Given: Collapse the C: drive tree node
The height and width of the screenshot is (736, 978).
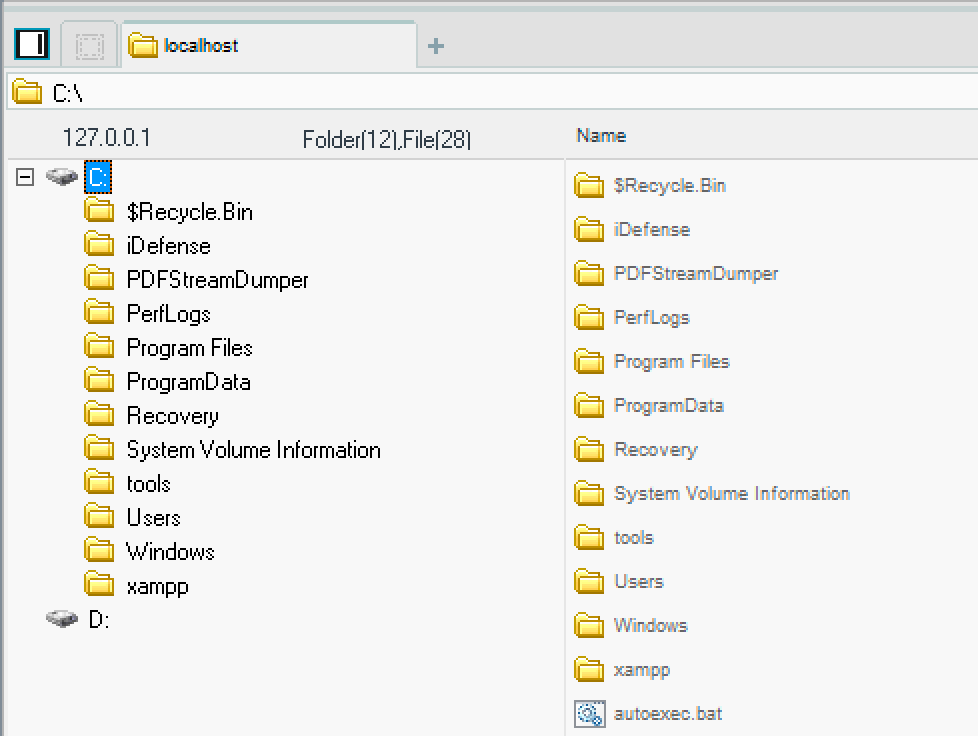Looking at the screenshot, I should [24, 177].
